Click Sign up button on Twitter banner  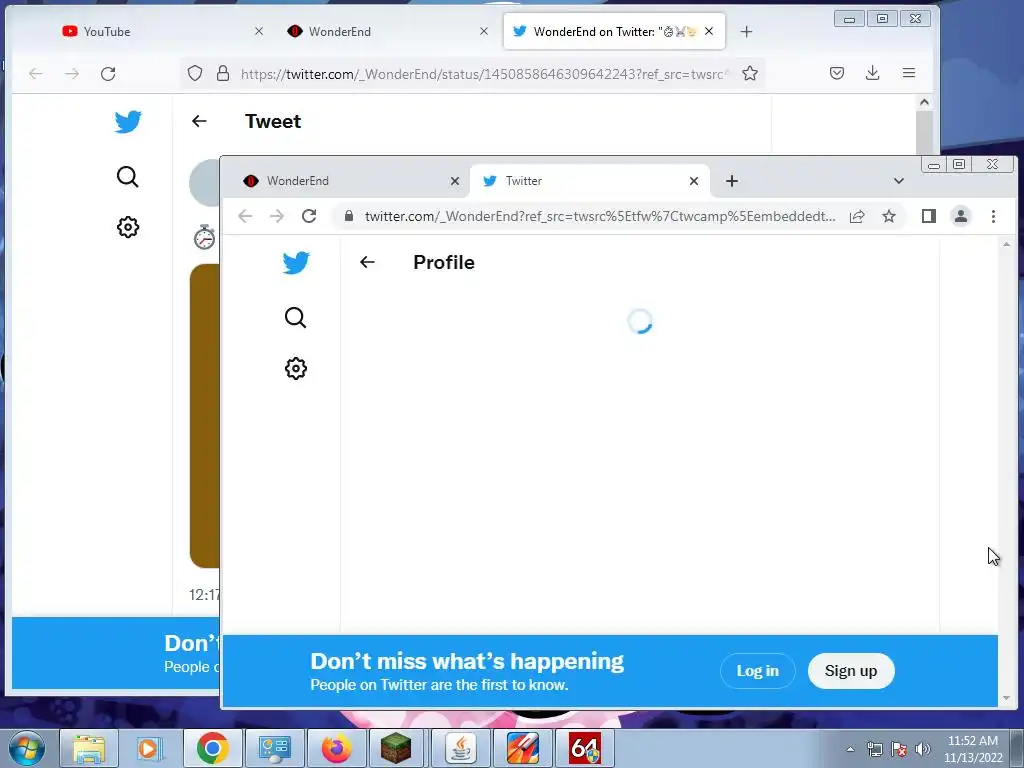[x=850, y=671]
